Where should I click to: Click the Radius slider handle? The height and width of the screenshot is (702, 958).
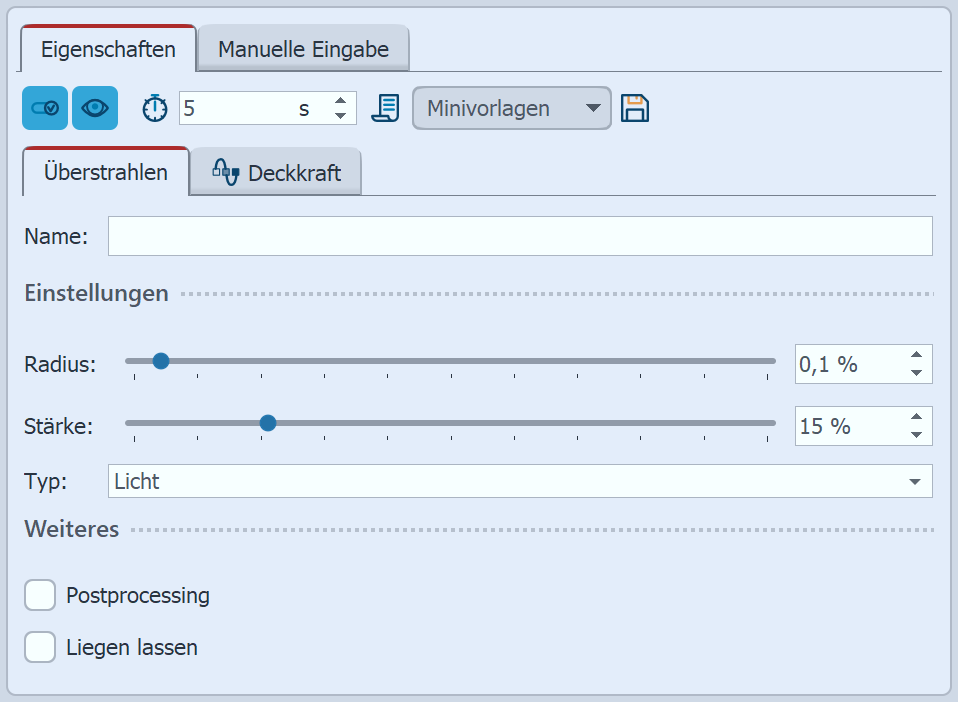tap(160, 361)
